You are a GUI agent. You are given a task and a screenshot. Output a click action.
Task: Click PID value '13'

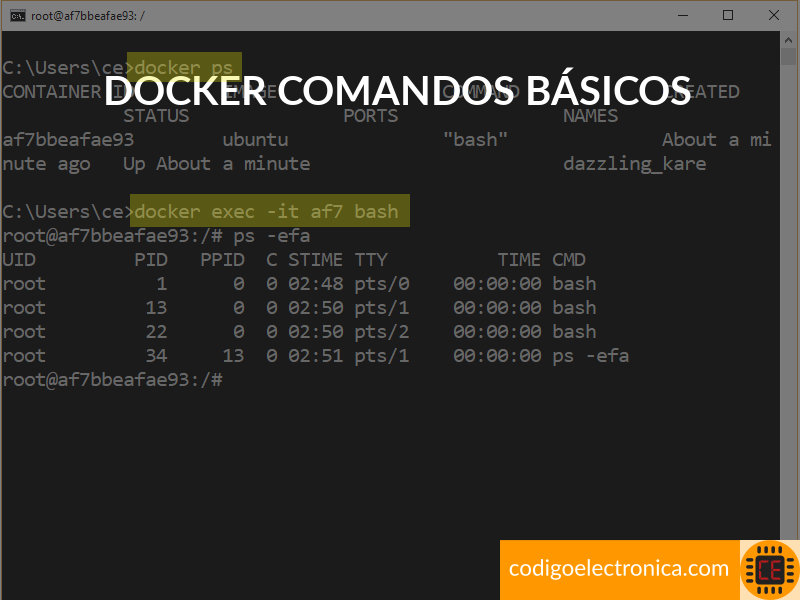[x=156, y=308]
